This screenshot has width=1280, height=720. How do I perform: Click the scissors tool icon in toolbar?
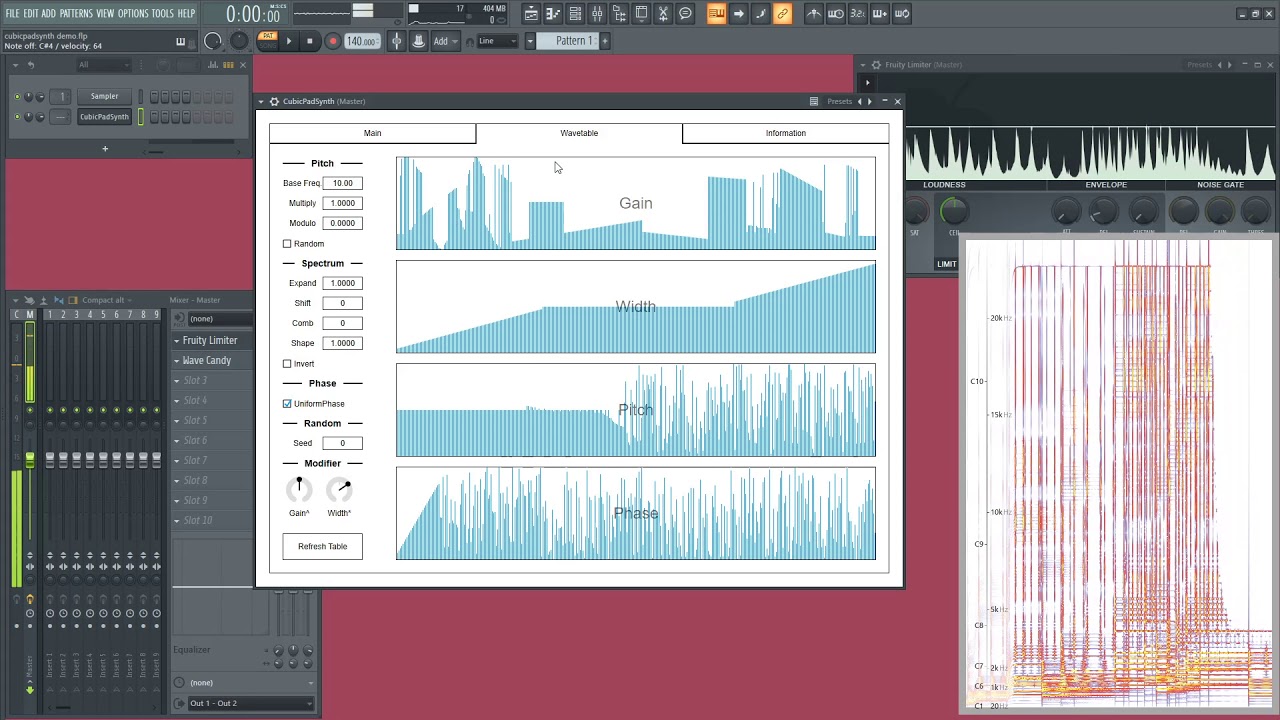663,14
